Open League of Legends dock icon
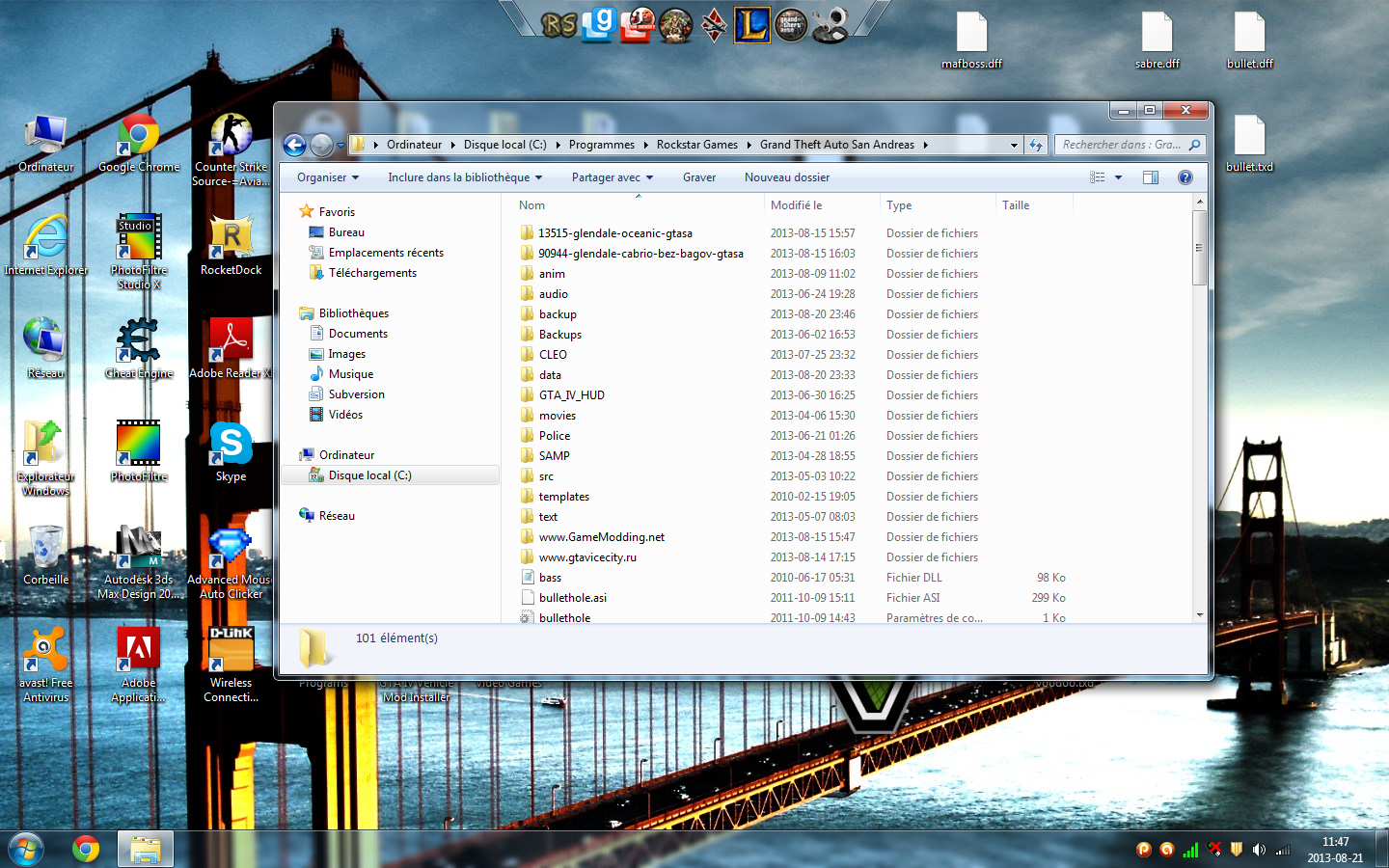The height and width of the screenshot is (868, 1389). coord(752,24)
